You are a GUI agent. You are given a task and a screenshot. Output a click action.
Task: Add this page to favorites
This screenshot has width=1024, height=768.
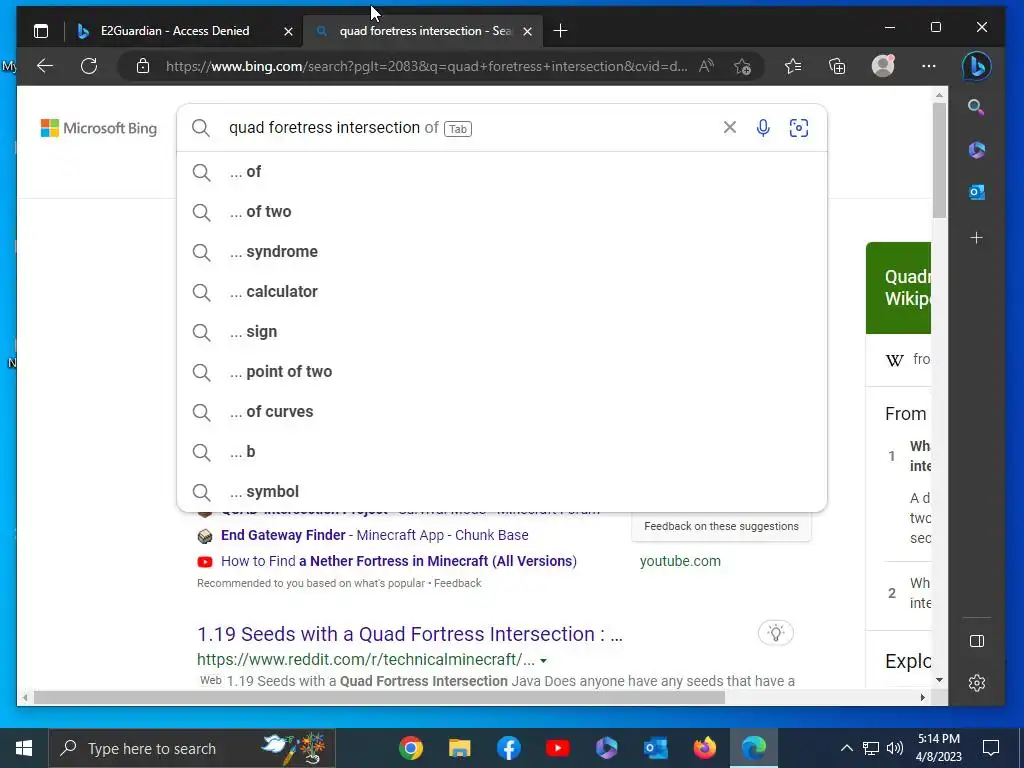point(743,66)
